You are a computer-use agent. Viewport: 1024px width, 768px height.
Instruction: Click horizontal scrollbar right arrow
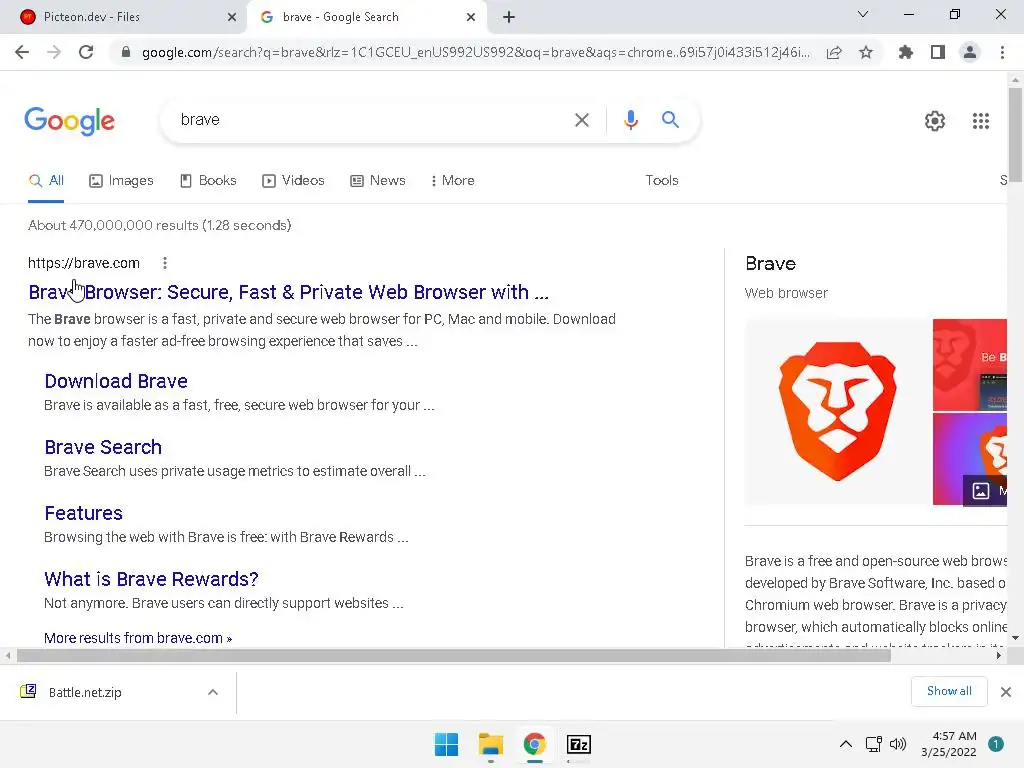click(x=999, y=656)
